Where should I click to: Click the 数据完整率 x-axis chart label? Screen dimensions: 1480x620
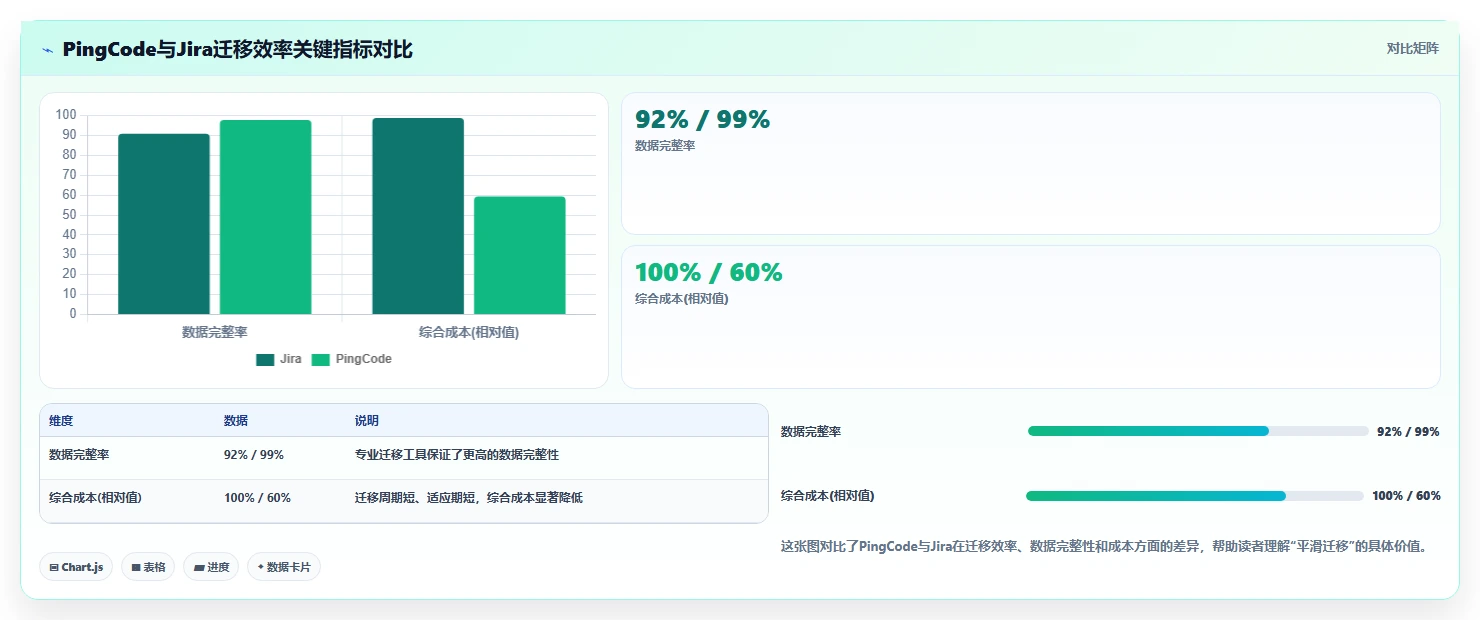coord(215,332)
